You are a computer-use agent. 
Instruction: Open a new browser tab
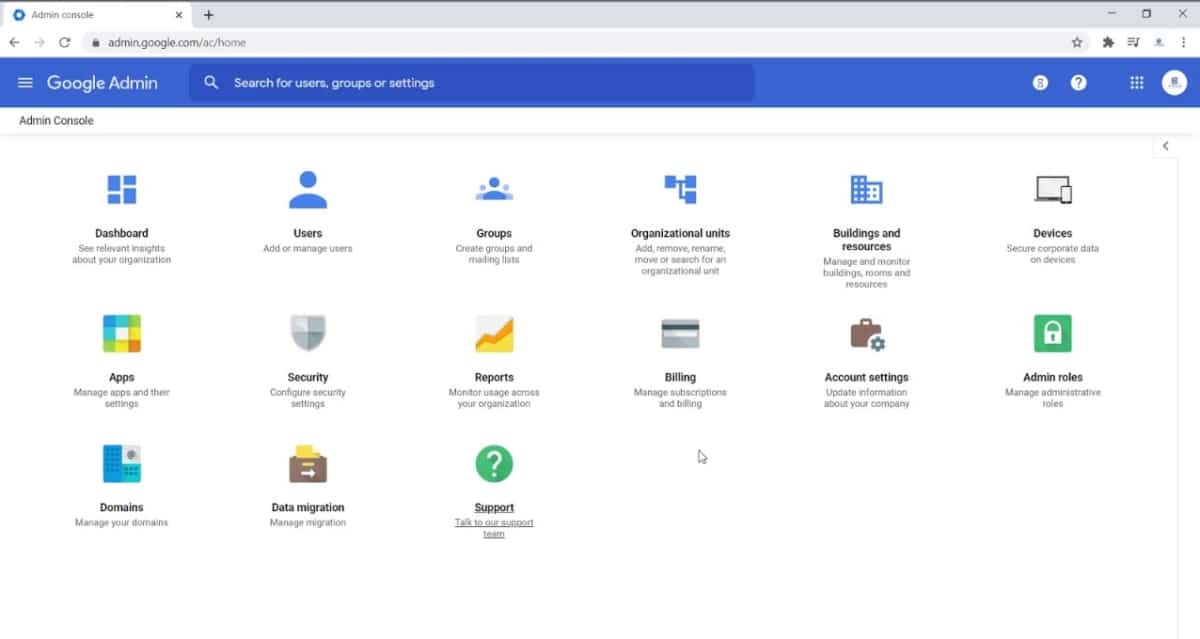(209, 15)
